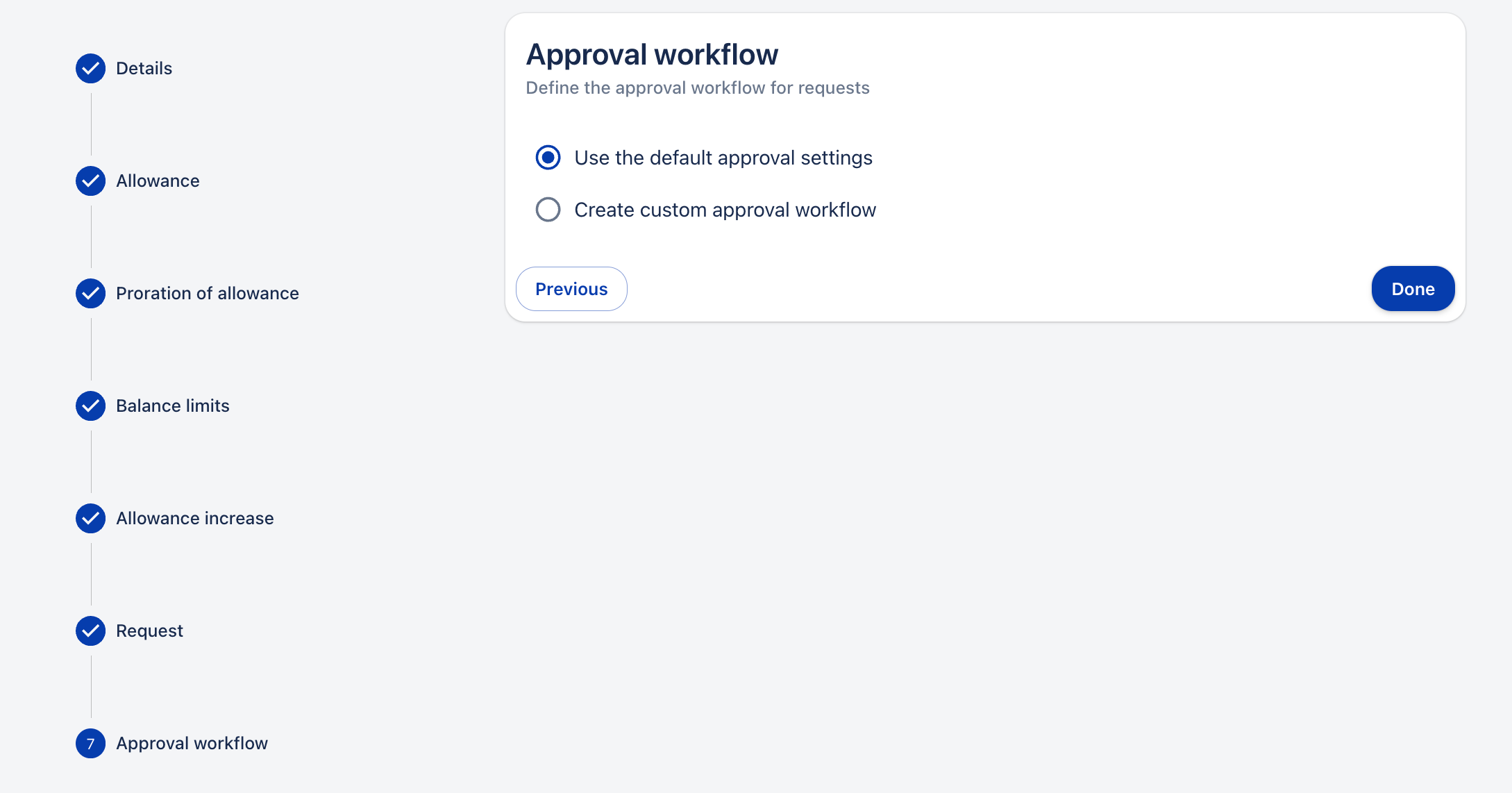Viewport: 1512px width, 793px height.
Task: Click the Proration of allowance checkmark icon
Action: click(x=90, y=293)
